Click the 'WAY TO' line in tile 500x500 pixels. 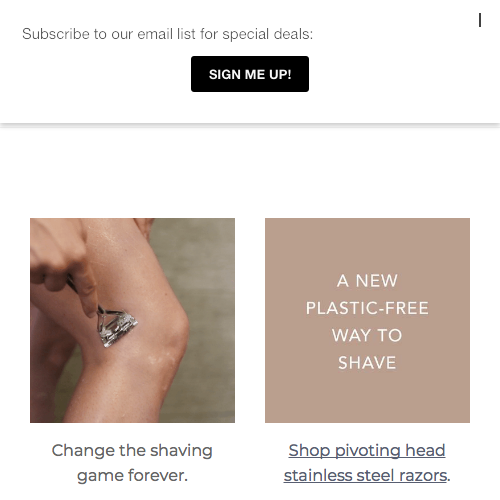pyautogui.click(x=367, y=335)
